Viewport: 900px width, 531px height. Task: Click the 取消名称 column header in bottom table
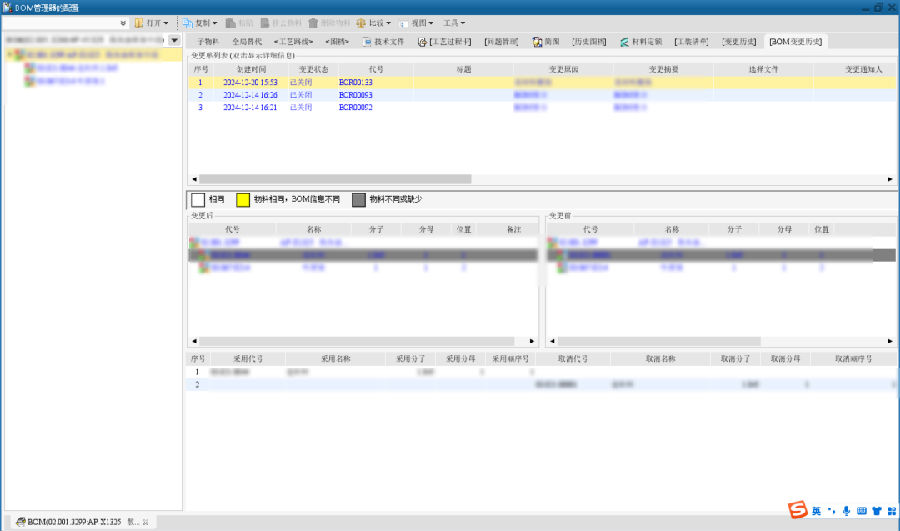tap(660, 359)
